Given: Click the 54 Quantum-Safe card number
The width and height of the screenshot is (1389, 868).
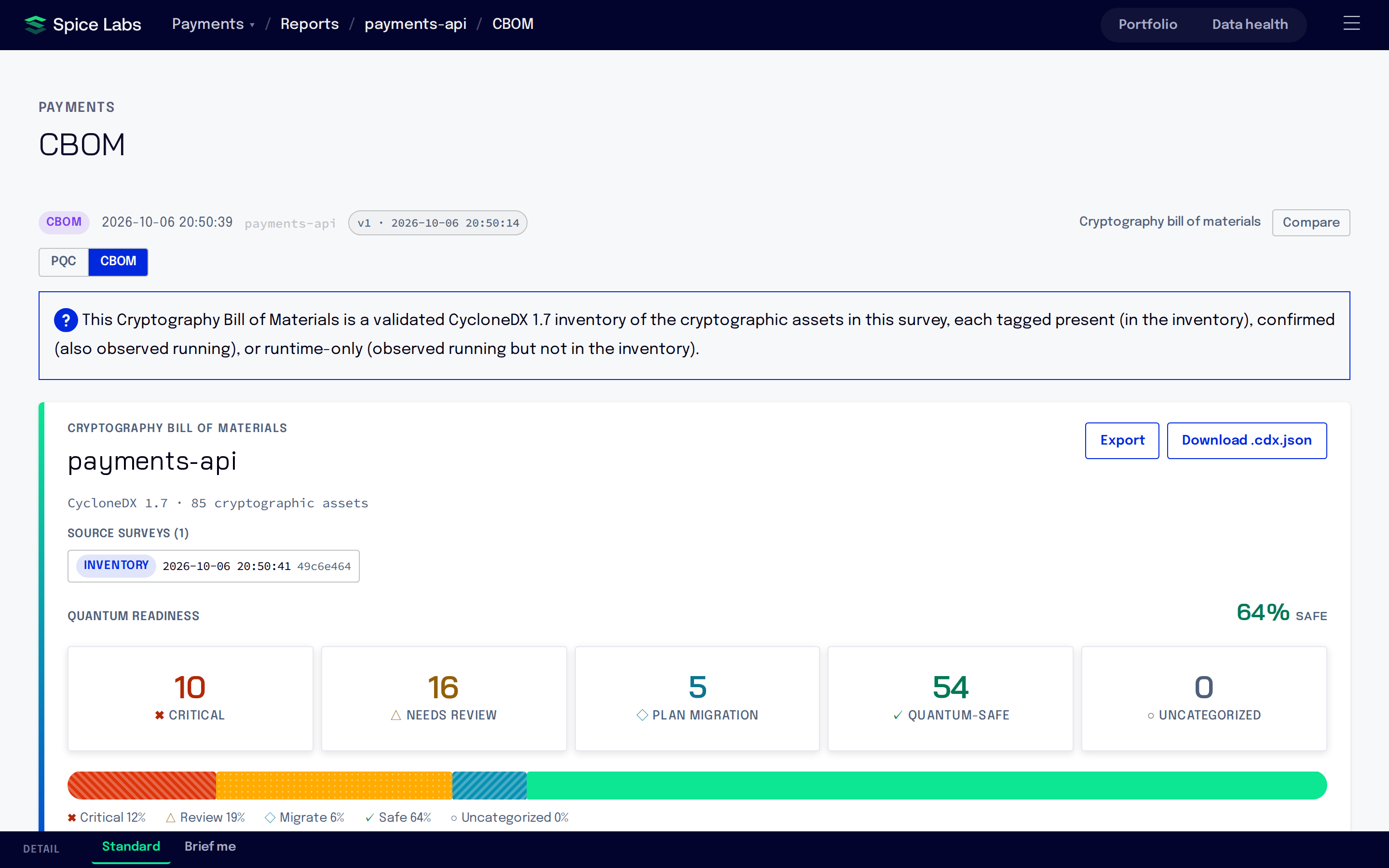Looking at the screenshot, I should [951, 687].
